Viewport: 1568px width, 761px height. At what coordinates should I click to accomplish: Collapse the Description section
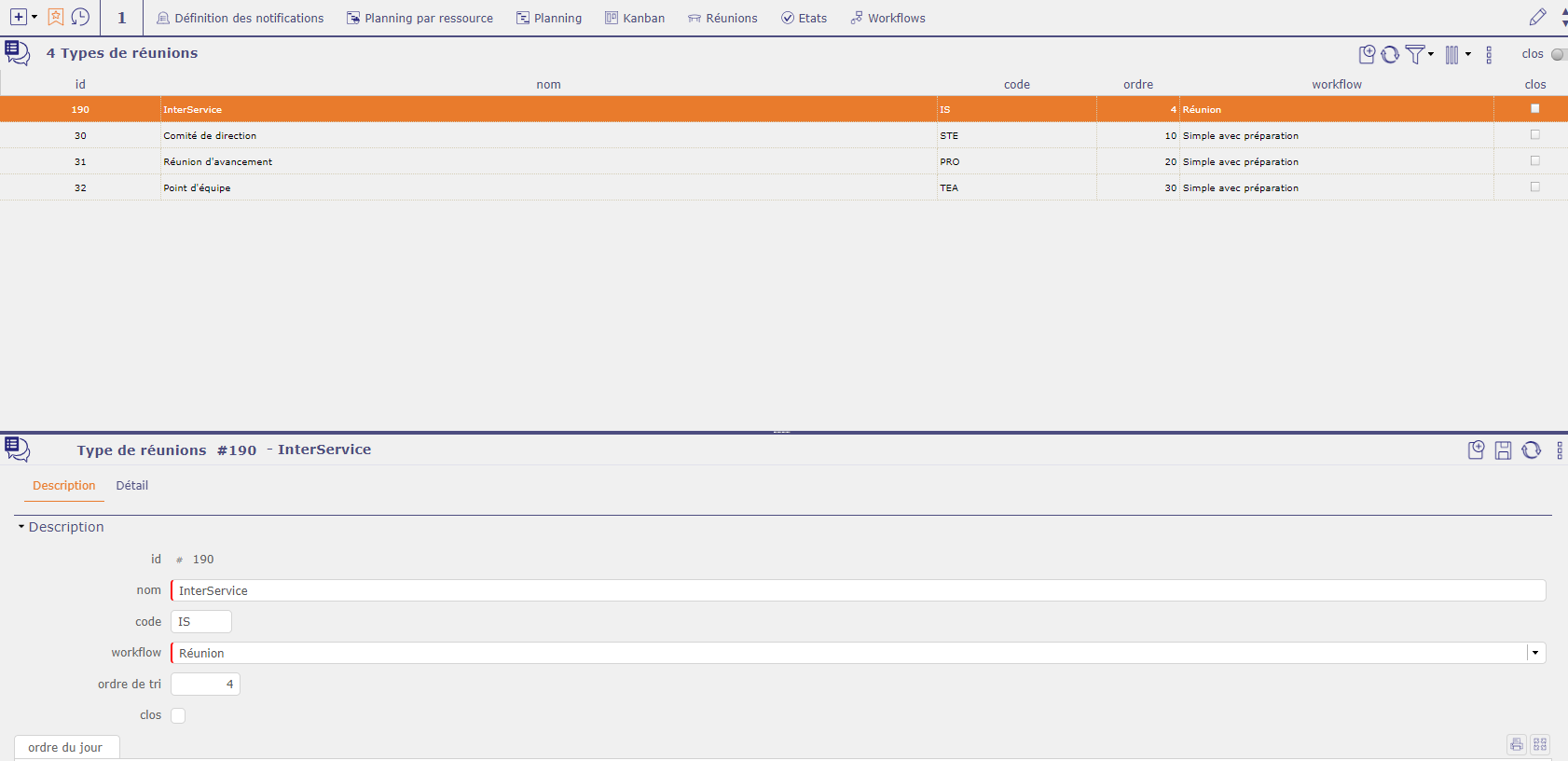[x=21, y=527]
